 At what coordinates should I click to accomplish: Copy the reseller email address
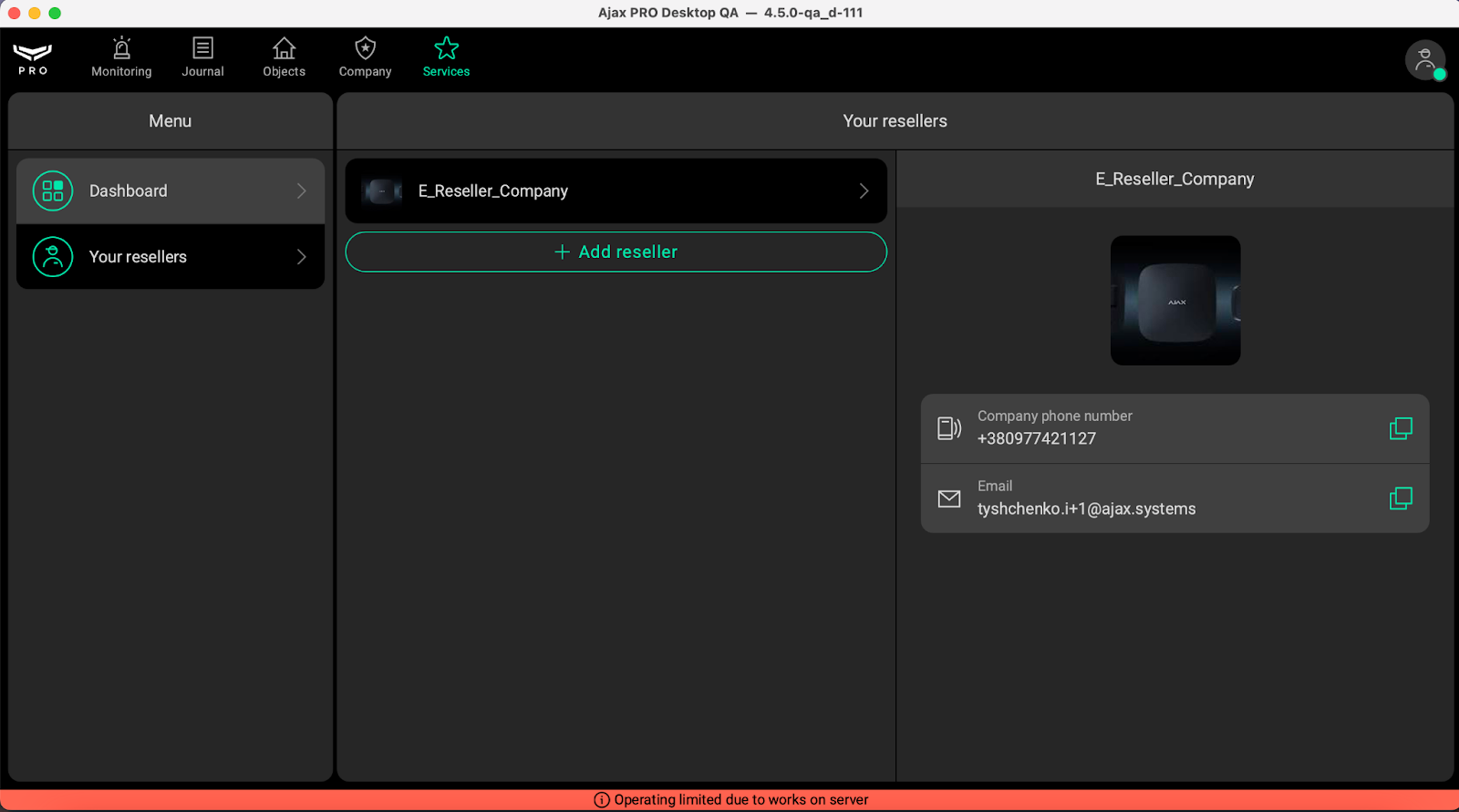(1401, 499)
